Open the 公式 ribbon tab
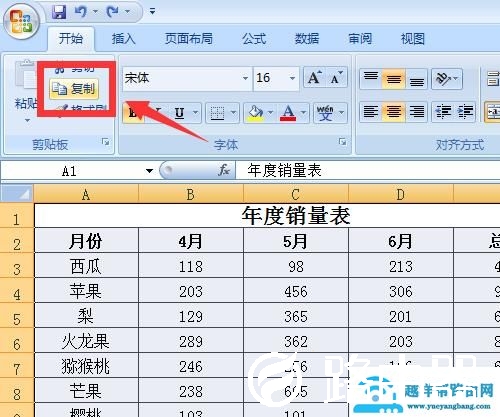The height and width of the screenshot is (417, 500). click(254, 39)
